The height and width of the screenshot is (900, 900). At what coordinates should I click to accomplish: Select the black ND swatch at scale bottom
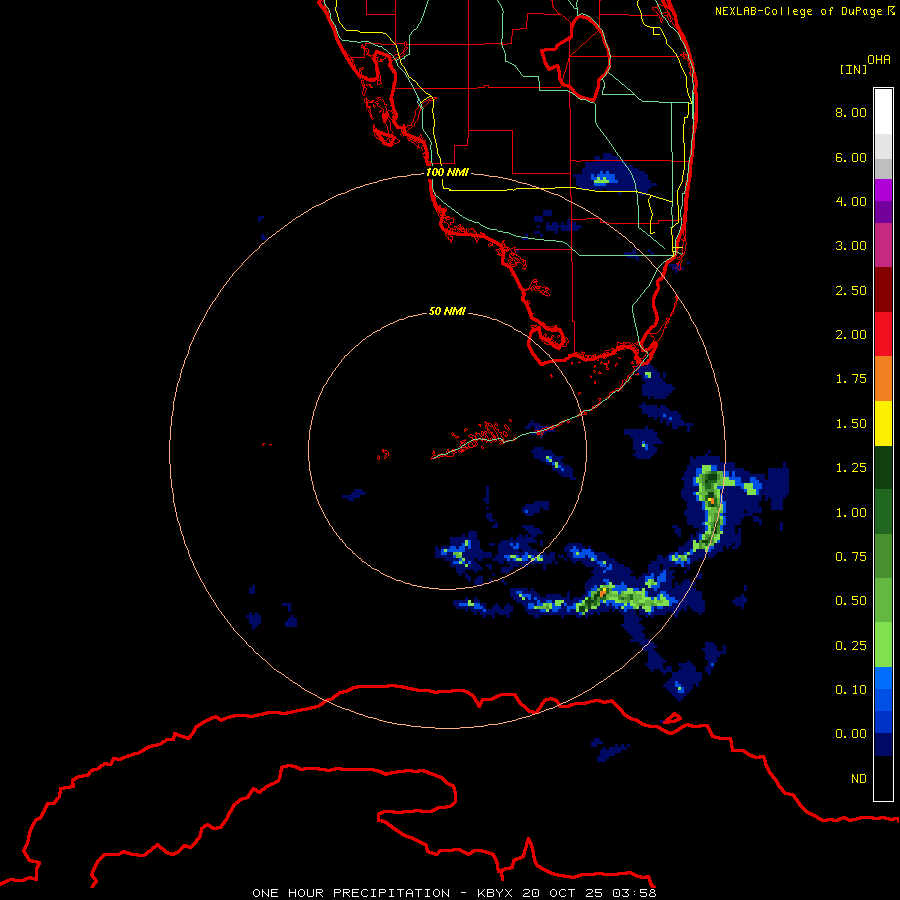pyautogui.click(x=883, y=778)
